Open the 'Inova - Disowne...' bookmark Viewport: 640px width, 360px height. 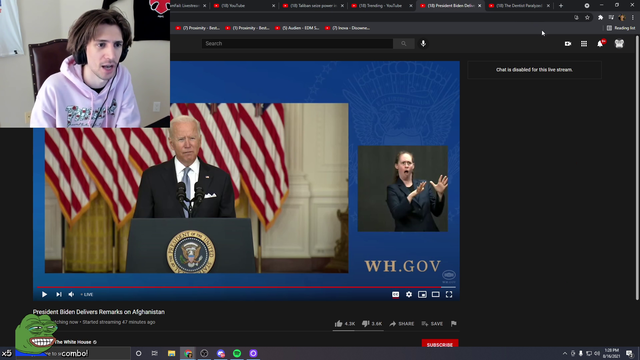pyautogui.click(x=348, y=28)
